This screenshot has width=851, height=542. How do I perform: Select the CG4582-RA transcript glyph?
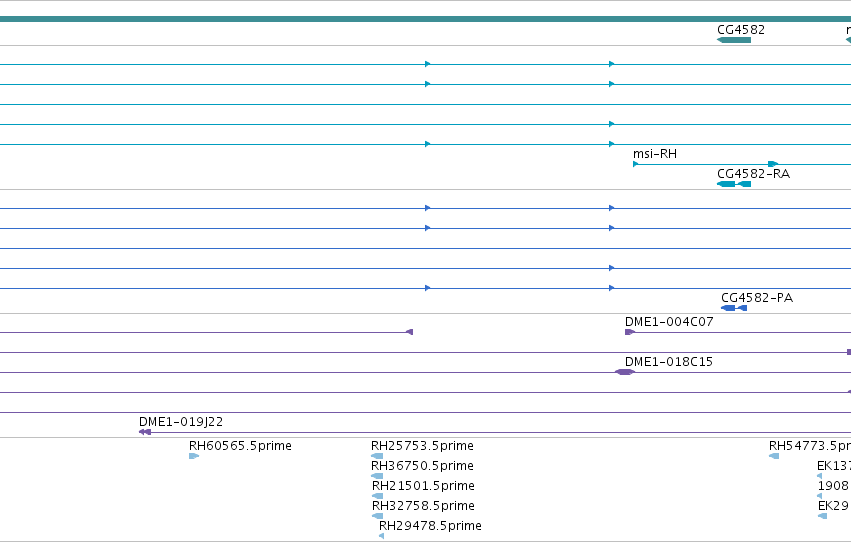coord(734,184)
